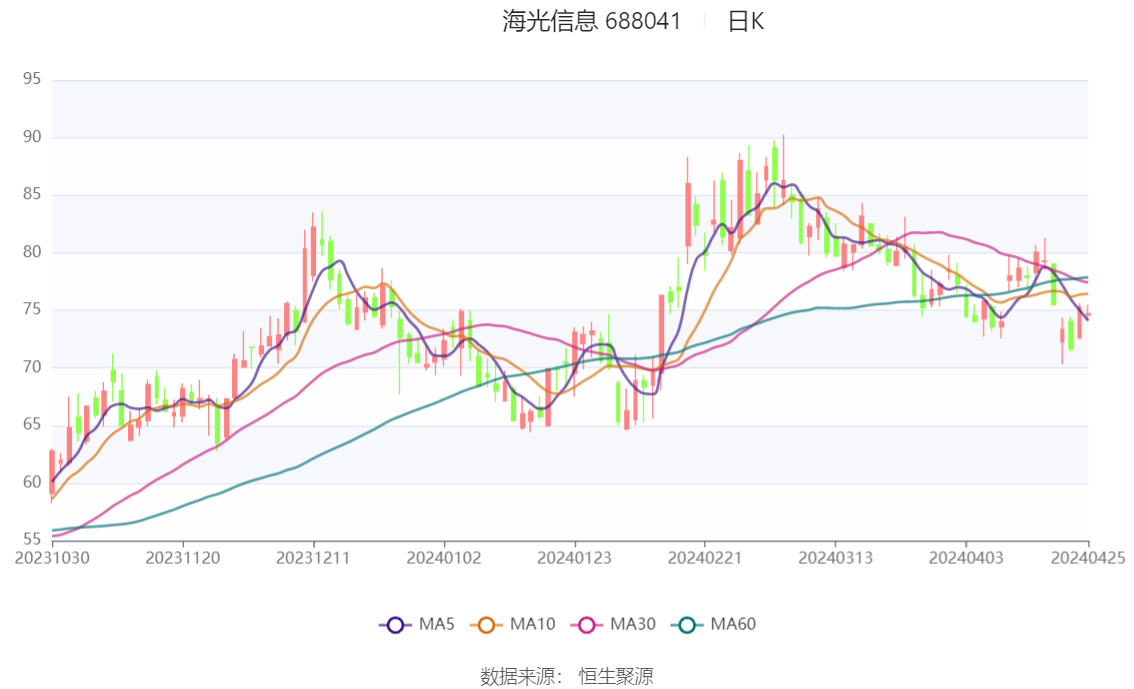Click the 20240102 x-axis date label
The height and width of the screenshot is (689, 1134).
coord(444,558)
